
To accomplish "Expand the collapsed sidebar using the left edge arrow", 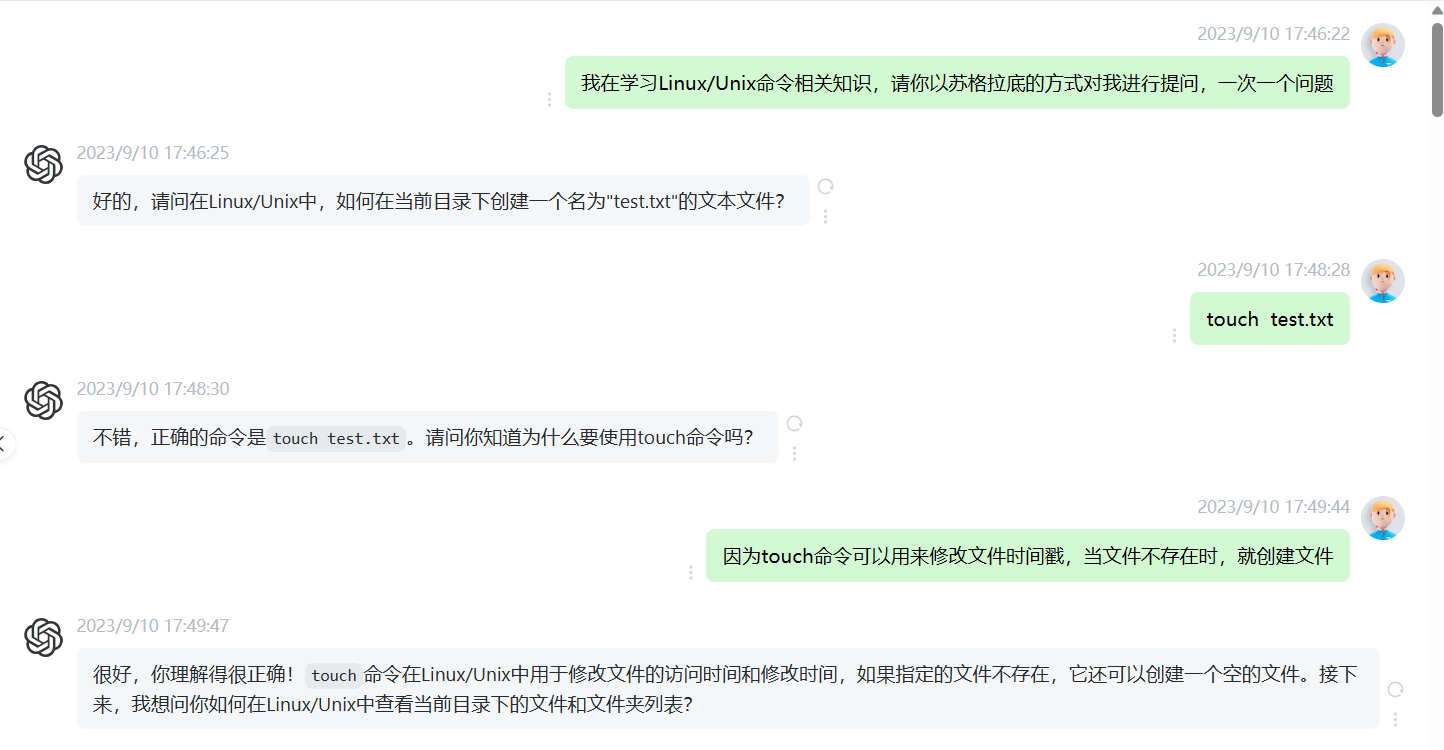I will [4, 445].
